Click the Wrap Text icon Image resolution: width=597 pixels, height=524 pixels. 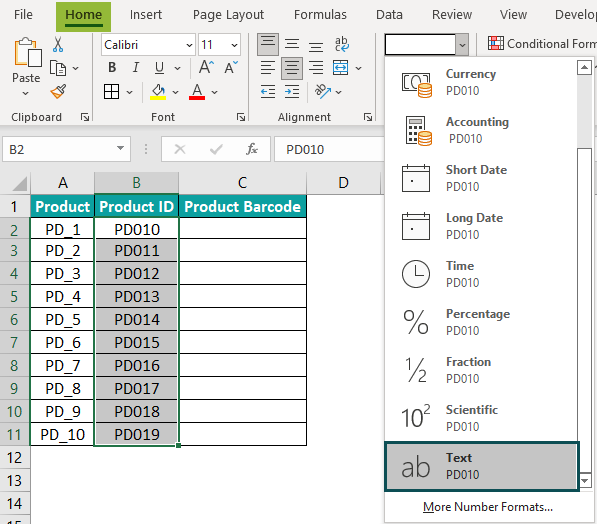(x=341, y=44)
